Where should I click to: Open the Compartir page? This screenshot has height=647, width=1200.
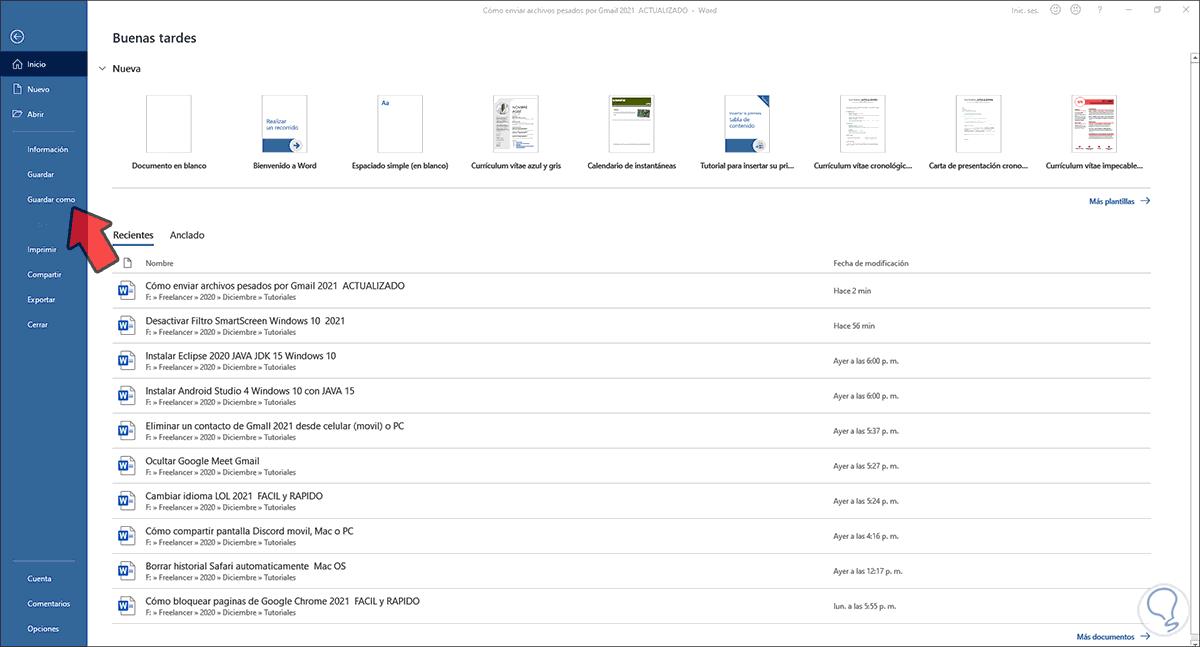tap(45, 274)
